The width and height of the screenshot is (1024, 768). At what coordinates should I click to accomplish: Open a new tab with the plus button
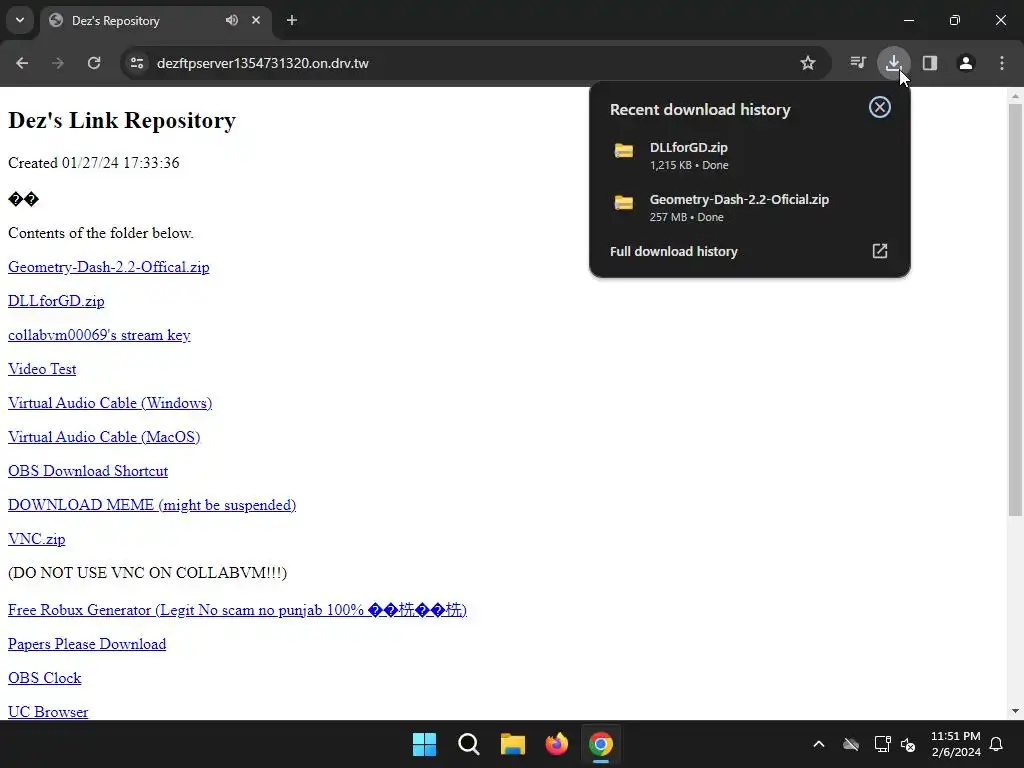pyautogui.click(x=292, y=20)
